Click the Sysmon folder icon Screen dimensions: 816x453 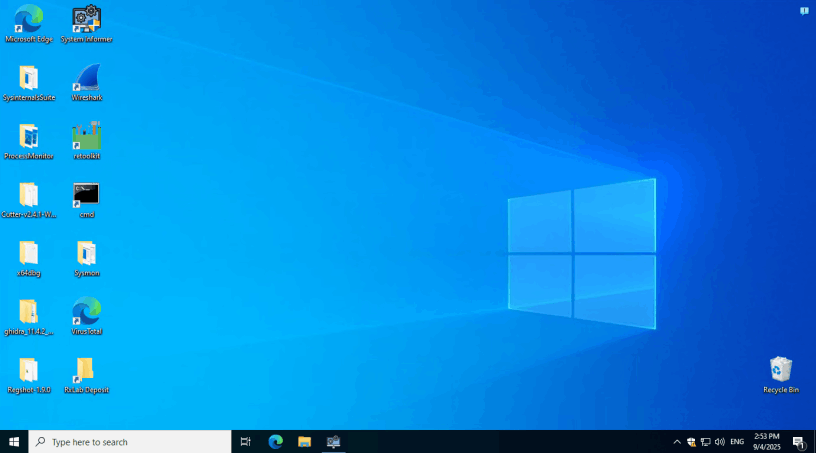(x=87, y=254)
